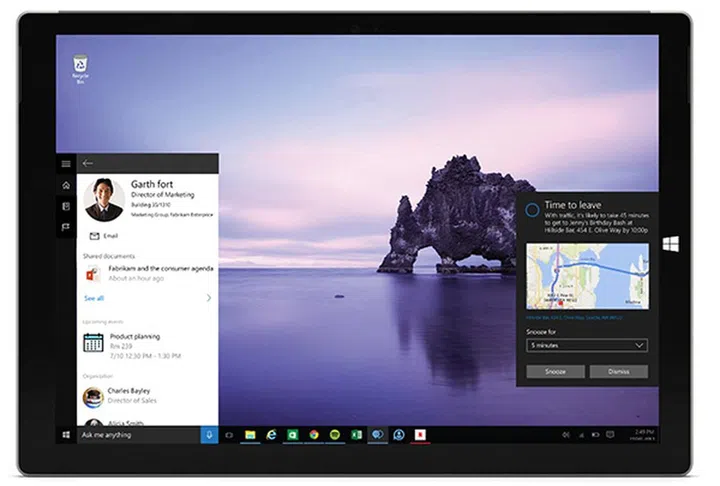Click the Cortana Feedback flag icon
This screenshot has width=720, height=486.
coord(66,227)
